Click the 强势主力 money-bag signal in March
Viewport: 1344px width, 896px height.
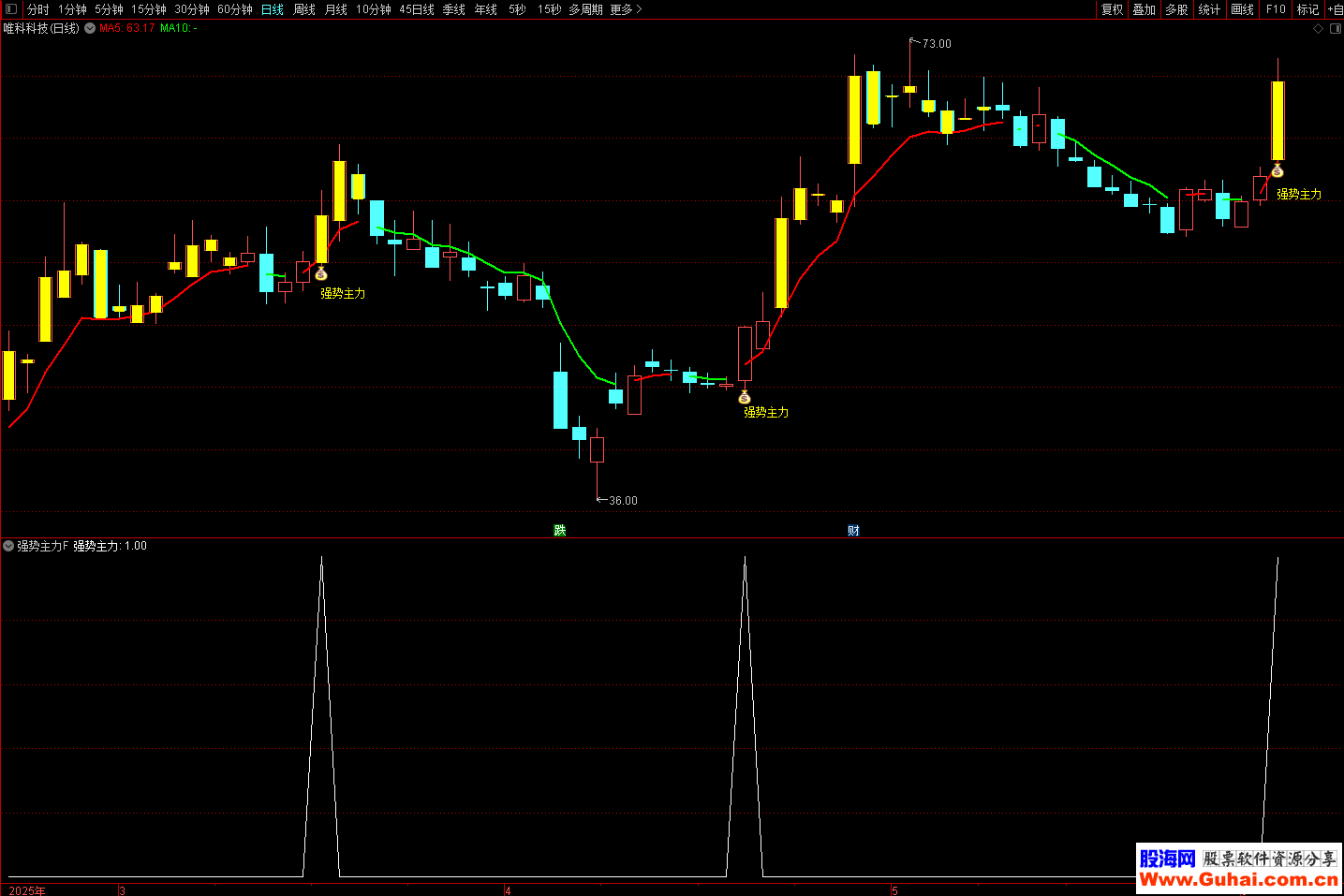(x=321, y=273)
